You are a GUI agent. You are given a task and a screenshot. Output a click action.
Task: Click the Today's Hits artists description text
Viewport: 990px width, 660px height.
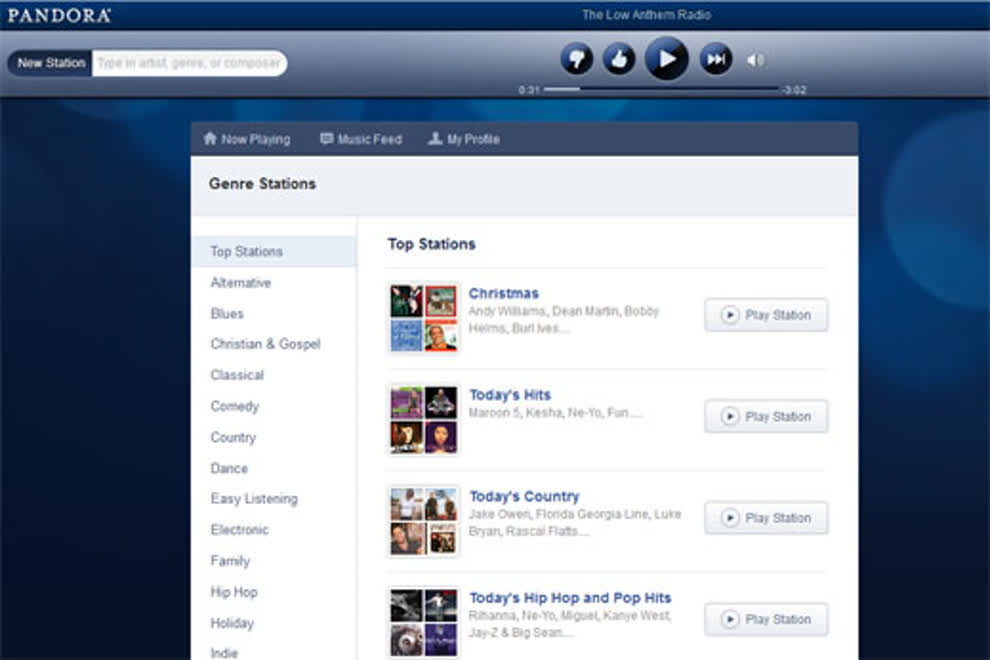pyautogui.click(x=556, y=412)
